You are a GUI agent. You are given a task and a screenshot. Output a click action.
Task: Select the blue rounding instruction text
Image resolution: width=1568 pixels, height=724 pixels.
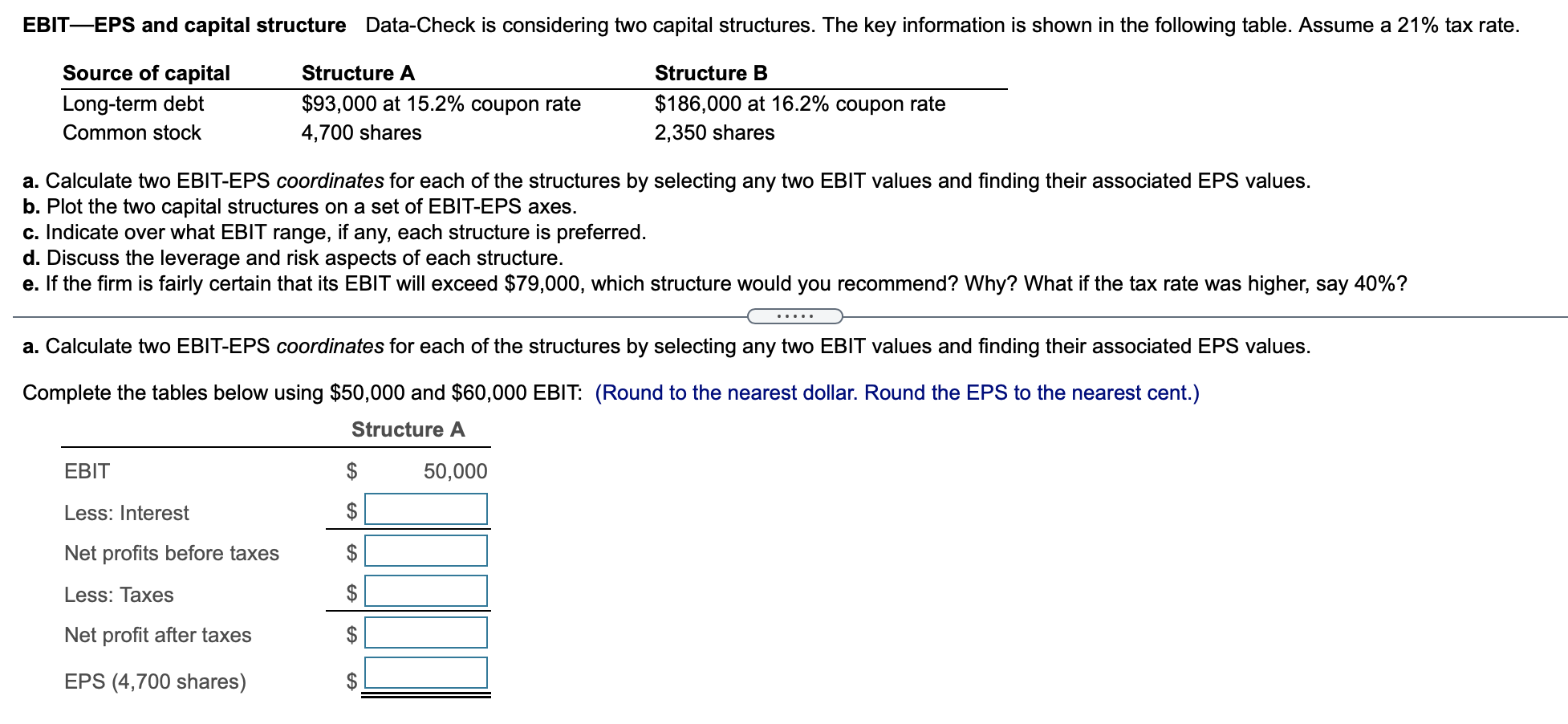point(897,393)
